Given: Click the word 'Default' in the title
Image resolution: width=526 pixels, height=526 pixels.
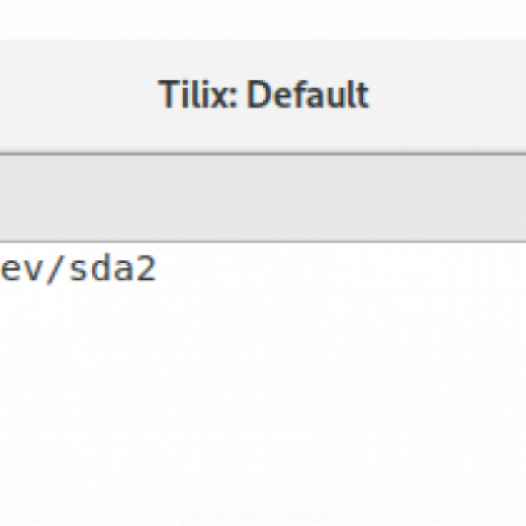Looking at the screenshot, I should pos(308,95).
